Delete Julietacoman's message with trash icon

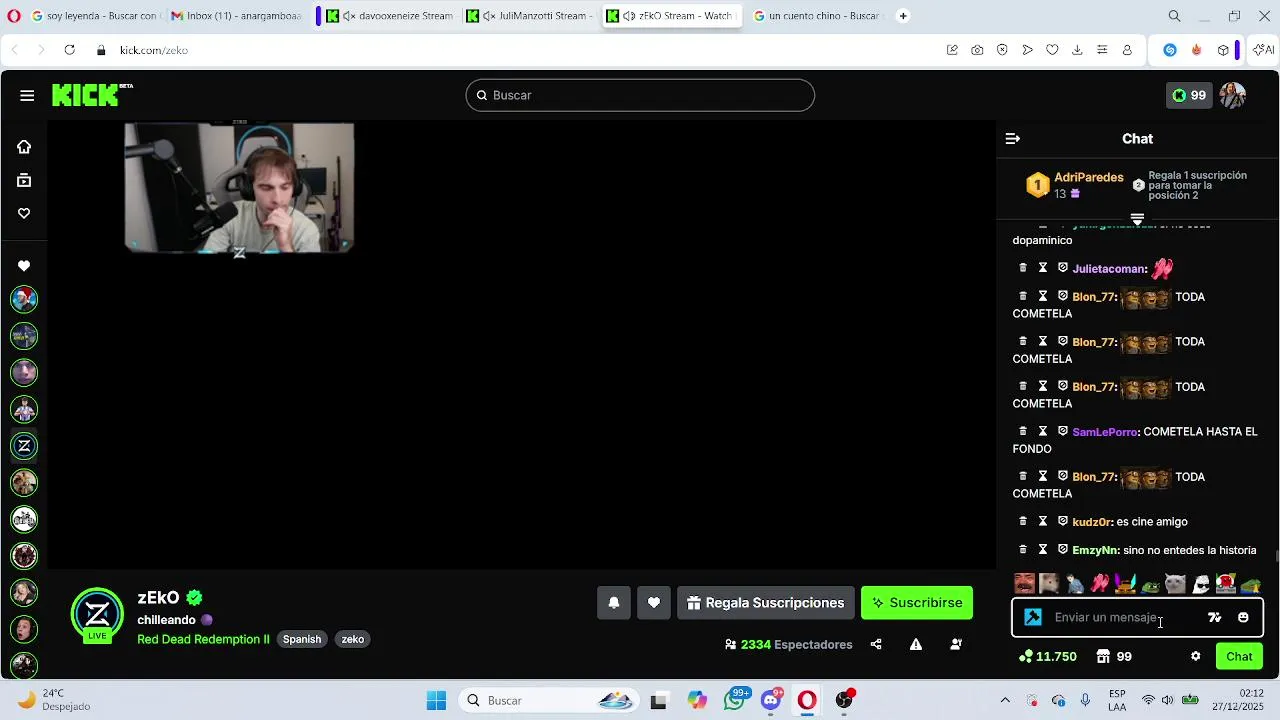pyautogui.click(x=1023, y=268)
